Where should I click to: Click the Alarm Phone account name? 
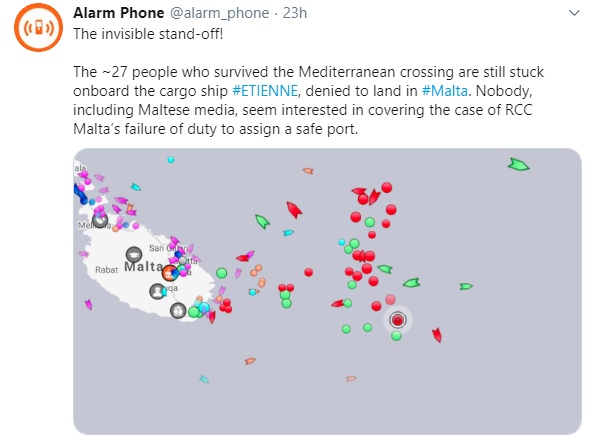pyautogui.click(x=119, y=13)
